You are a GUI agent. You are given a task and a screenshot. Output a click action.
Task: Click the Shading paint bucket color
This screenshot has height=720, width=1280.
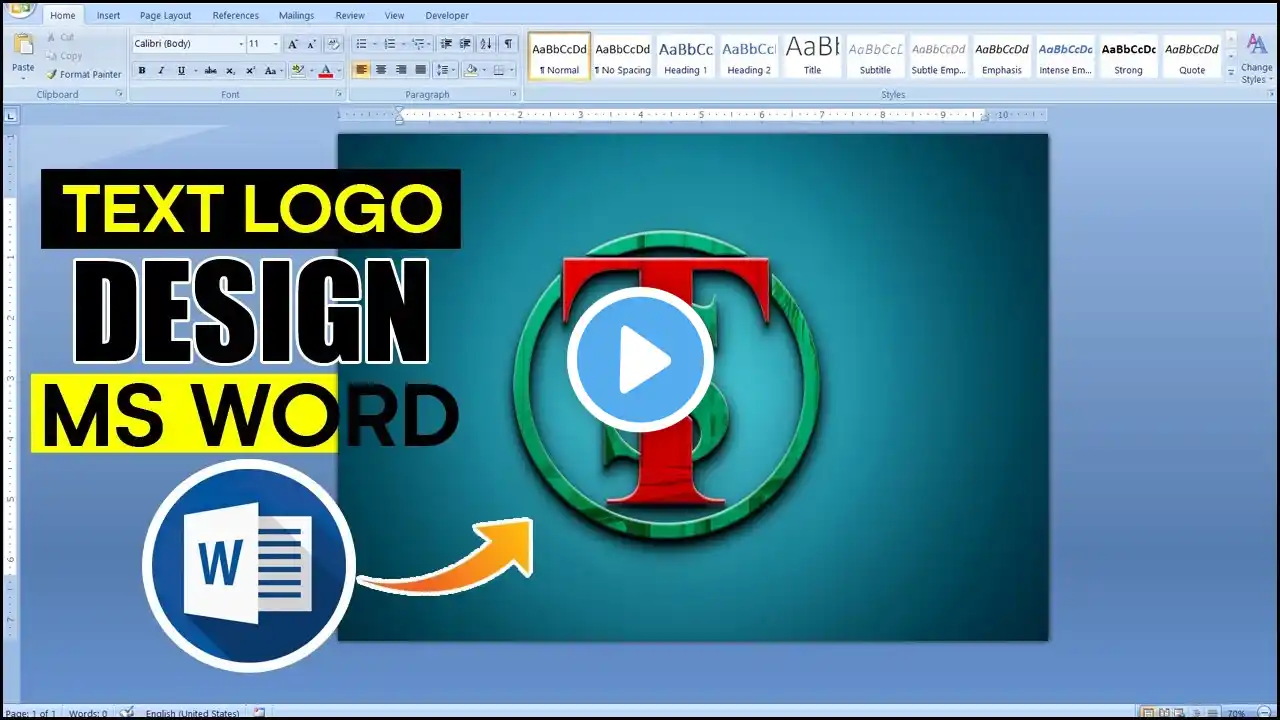471,70
